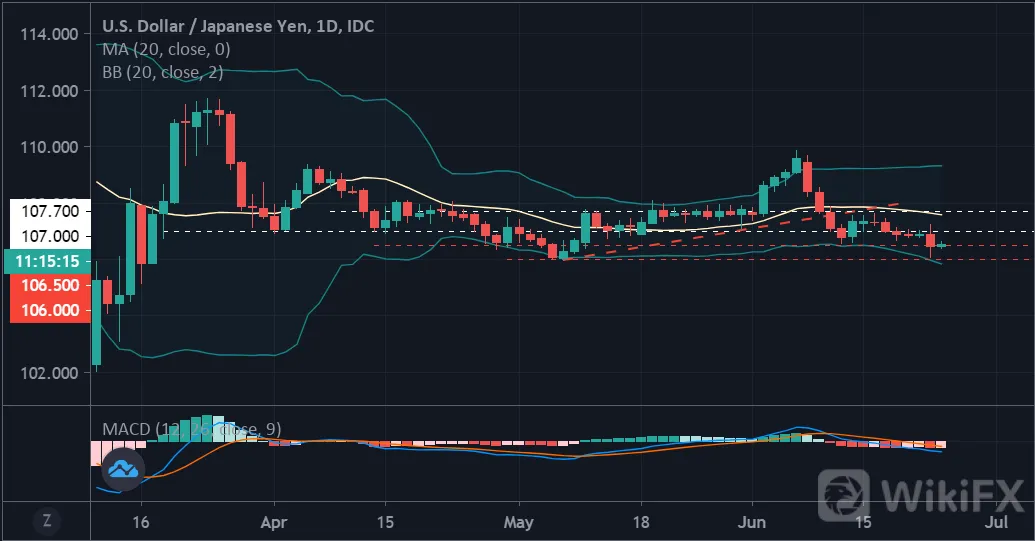Select the BB (20, close, 2) indicator label
Screen dimensions: 1035x541
[x=162, y=72]
